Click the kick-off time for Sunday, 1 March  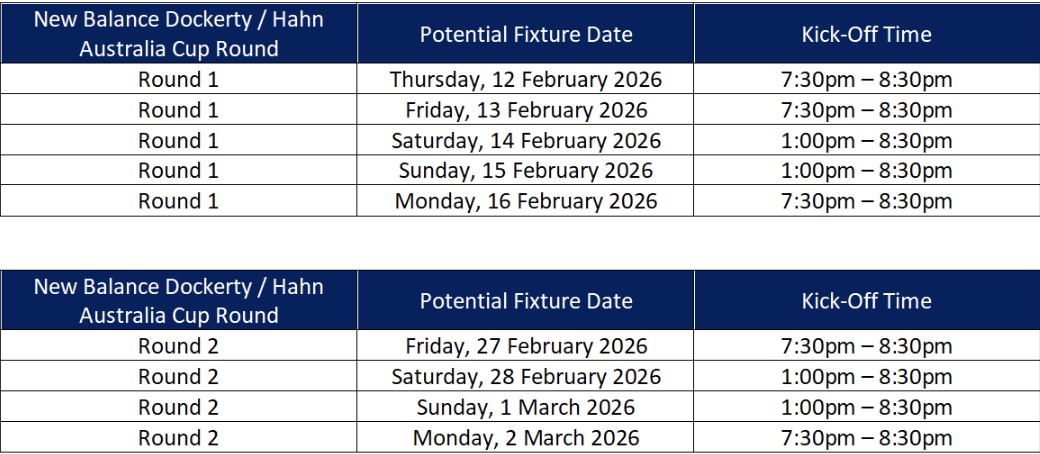point(866,407)
